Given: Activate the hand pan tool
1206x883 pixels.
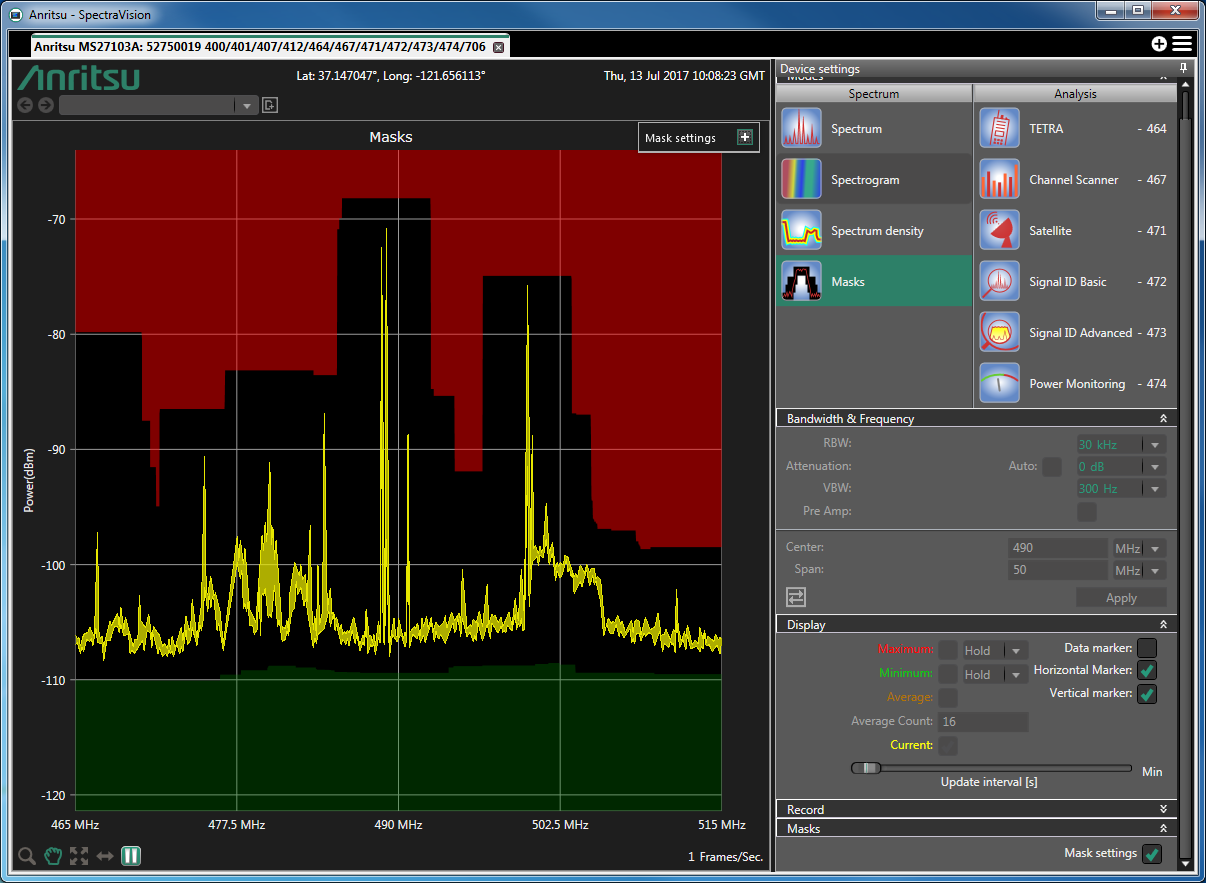Looking at the screenshot, I should [x=53, y=856].
